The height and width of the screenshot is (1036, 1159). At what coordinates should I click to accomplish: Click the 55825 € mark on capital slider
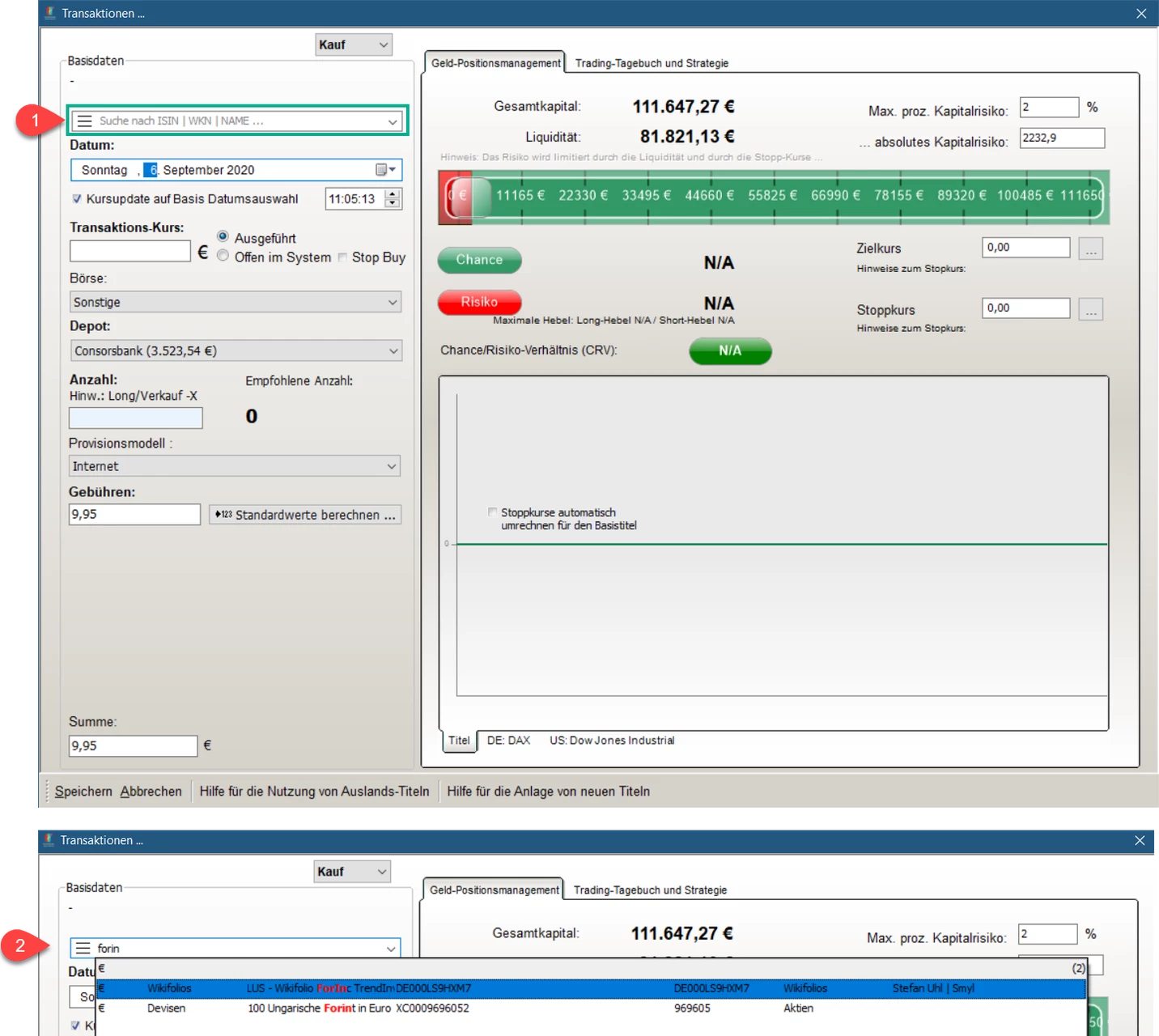pyautogui.click(x=773, y=196)
